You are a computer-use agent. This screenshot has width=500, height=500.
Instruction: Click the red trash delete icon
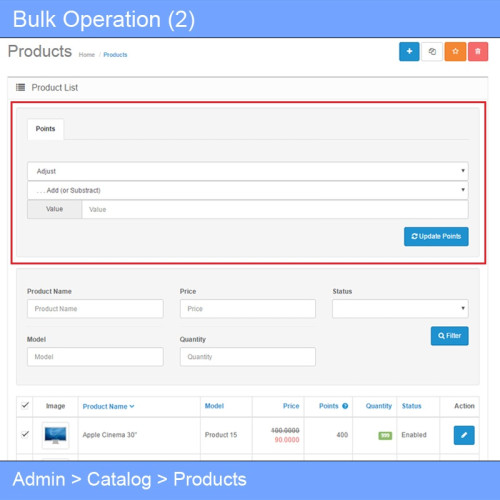[x=478, y=52]
